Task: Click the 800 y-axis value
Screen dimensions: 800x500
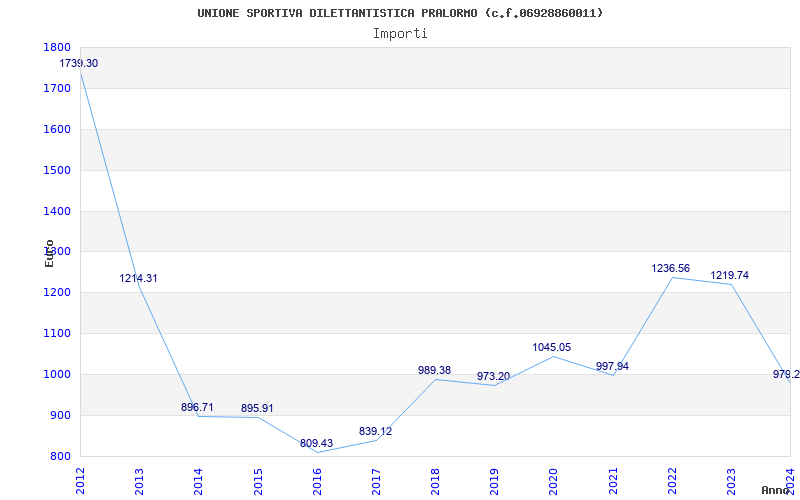Action: point(58,457)
